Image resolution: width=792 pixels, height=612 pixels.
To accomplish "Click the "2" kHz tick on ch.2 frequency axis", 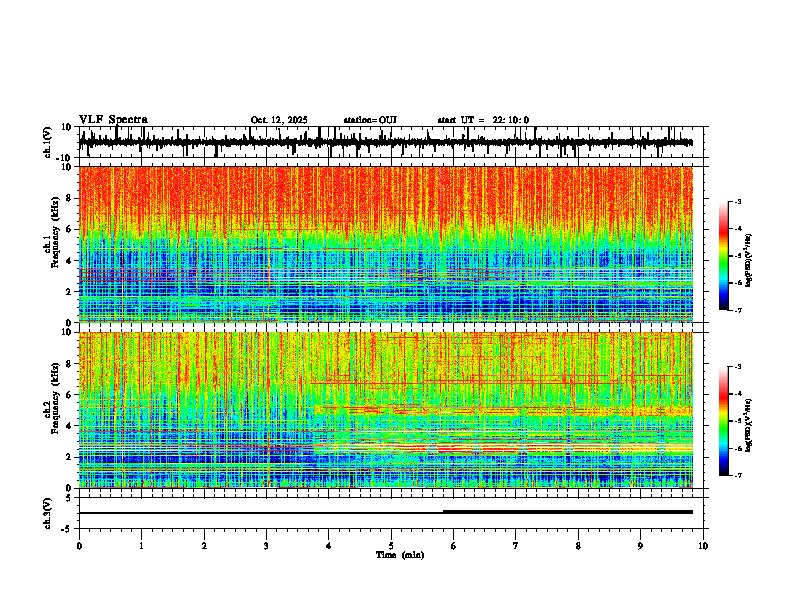I will (x=69, y=457).
